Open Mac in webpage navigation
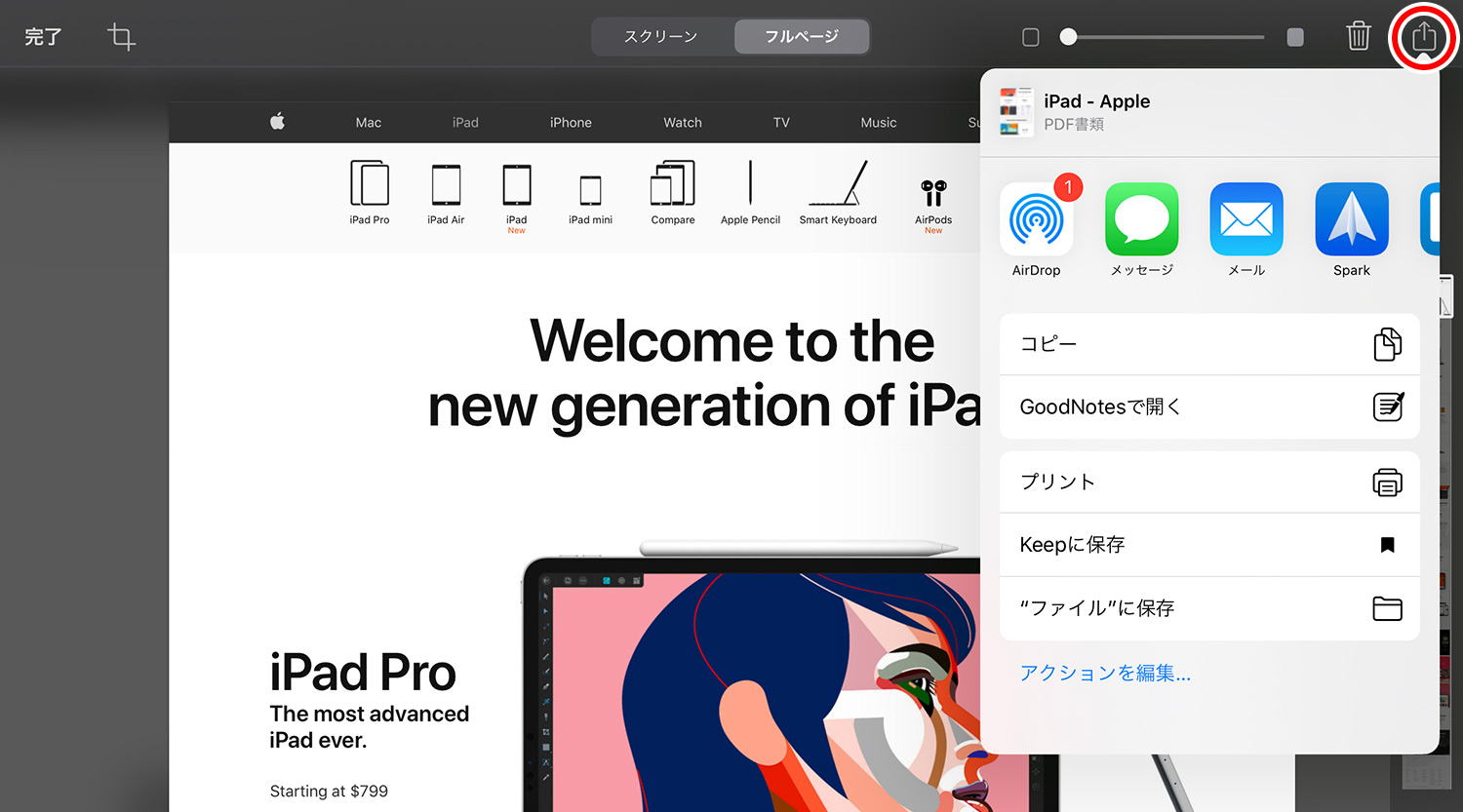 click(369, 123)
